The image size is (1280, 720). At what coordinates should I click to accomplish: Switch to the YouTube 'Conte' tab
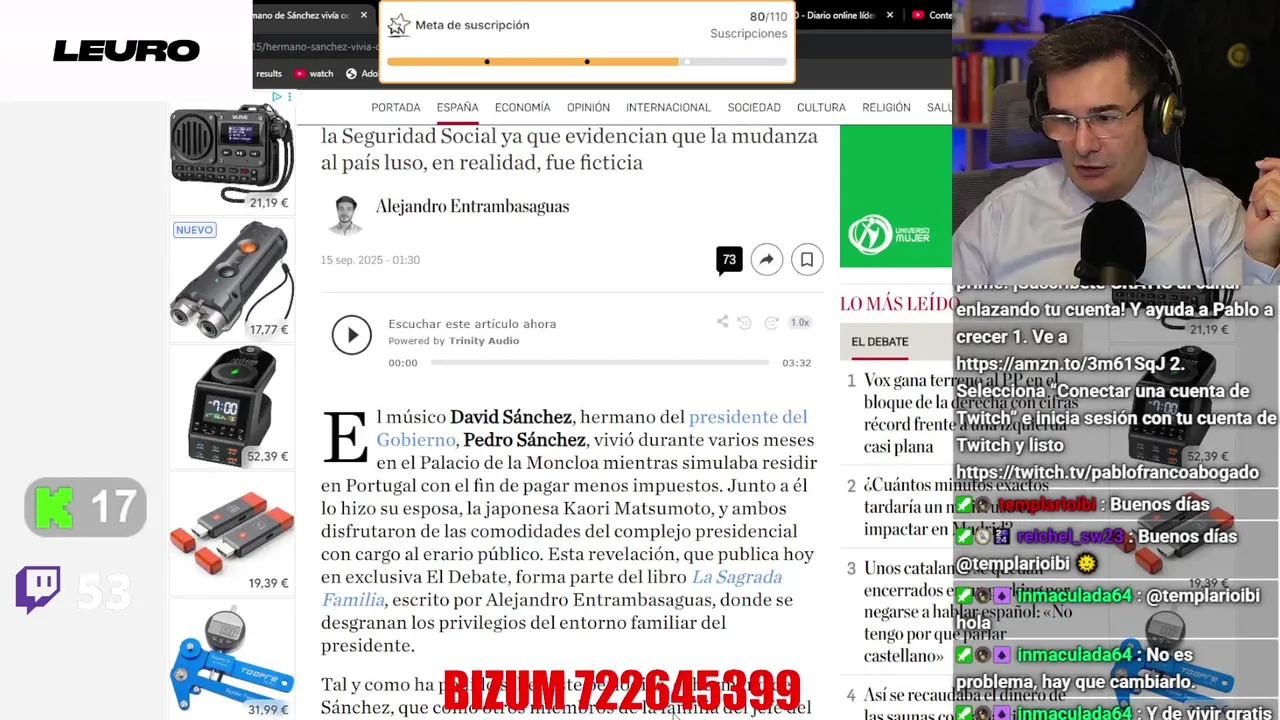coord(931,15)
